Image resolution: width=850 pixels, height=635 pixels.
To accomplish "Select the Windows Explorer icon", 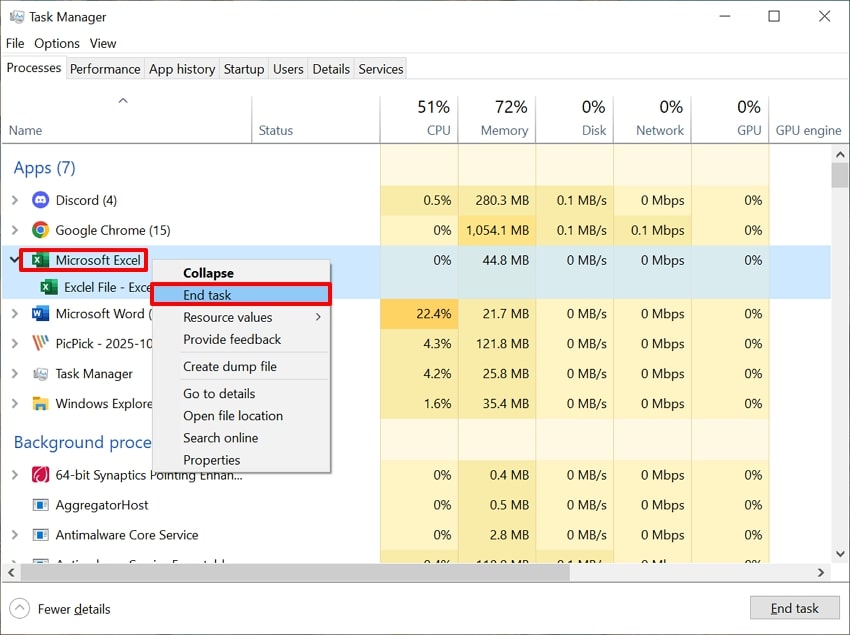I will (39, 404).
